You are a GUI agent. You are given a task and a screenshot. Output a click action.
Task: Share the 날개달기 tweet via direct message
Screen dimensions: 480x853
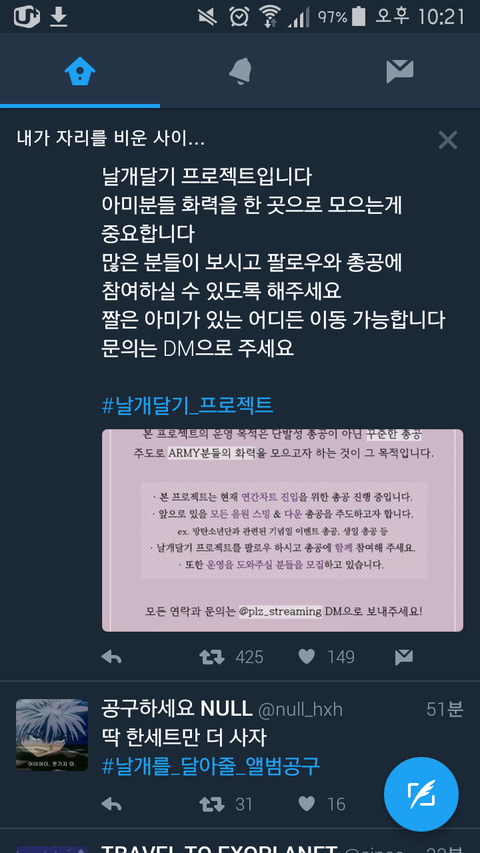404,657
